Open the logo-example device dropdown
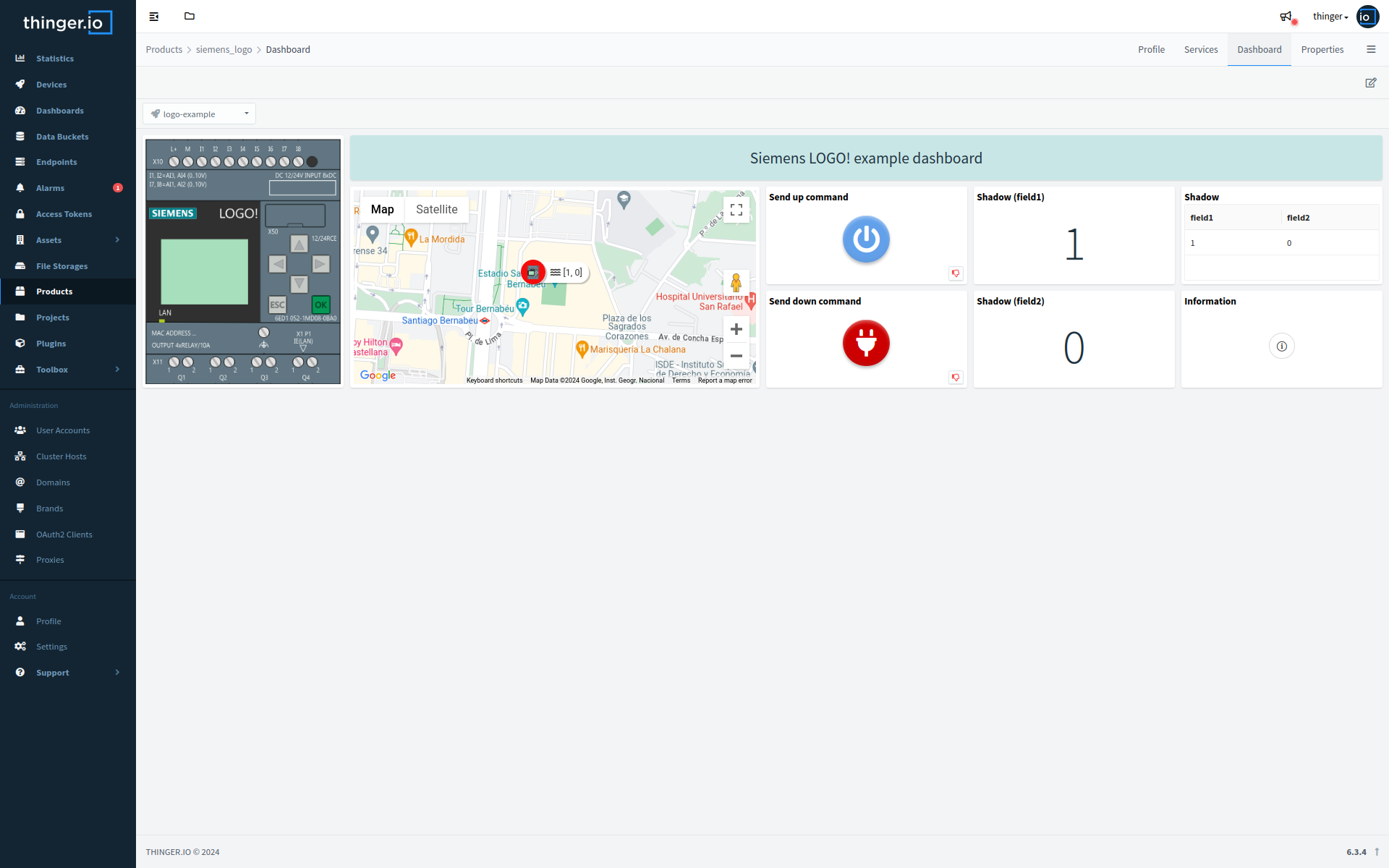The width and height of the screenshot is (1389, 868). pos(199,114)
